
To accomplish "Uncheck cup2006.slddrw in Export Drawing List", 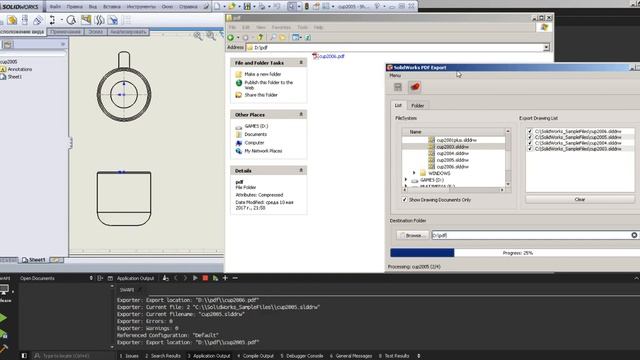I will click(530, 131).
